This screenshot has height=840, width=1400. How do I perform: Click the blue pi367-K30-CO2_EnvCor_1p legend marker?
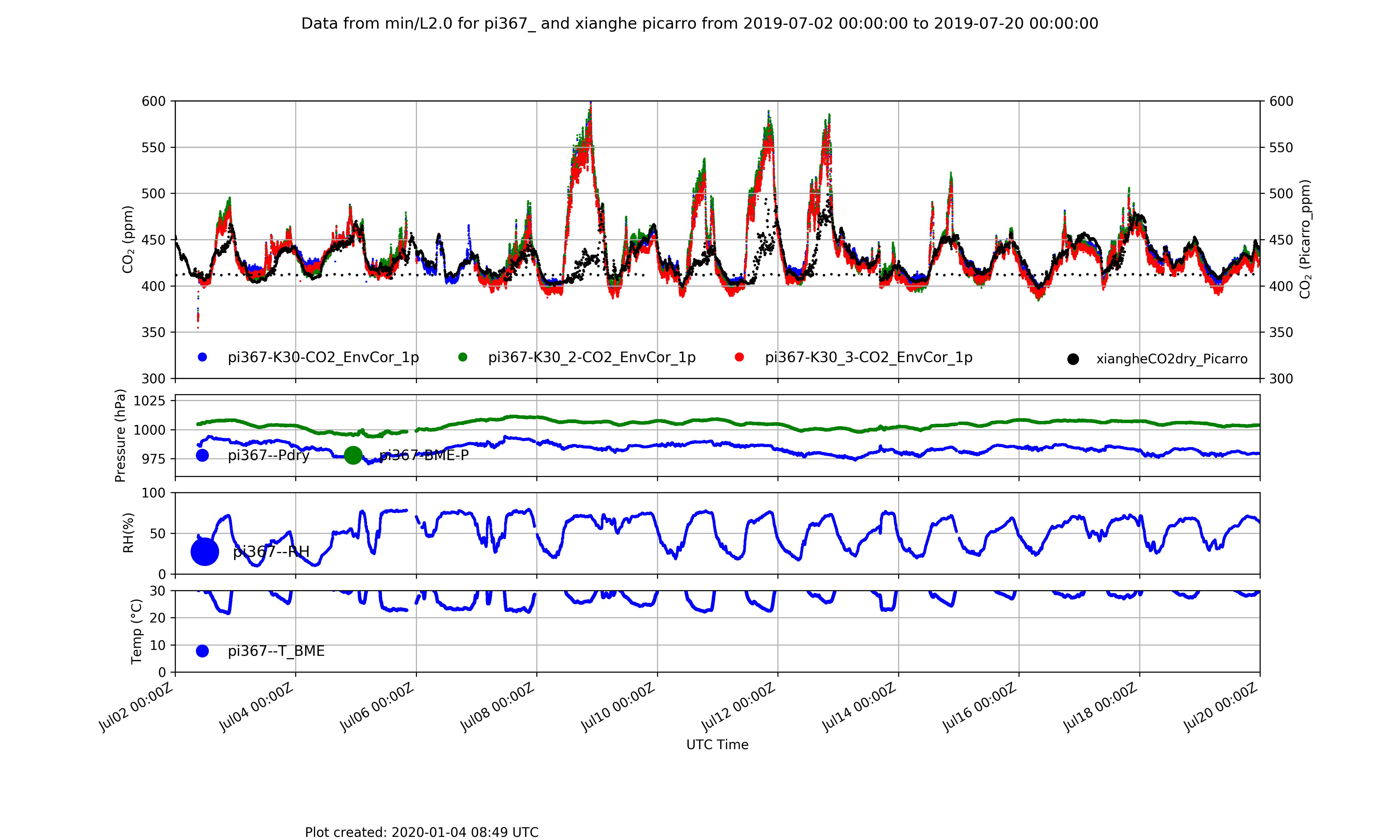pos(202,357)
